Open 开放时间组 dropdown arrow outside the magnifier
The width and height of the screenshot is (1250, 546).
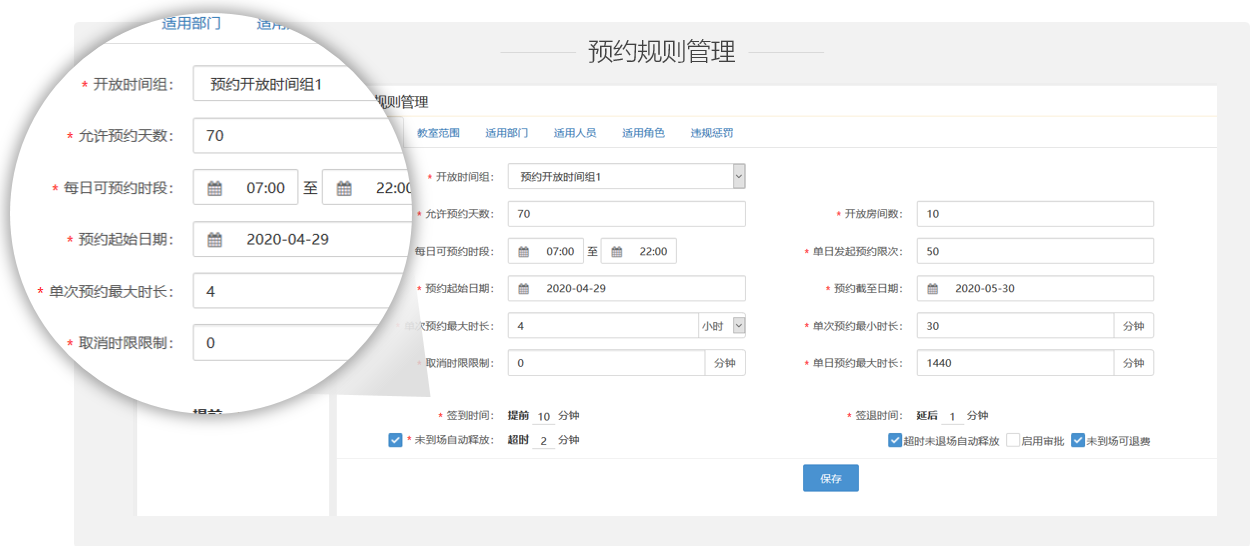(x=739, y=177)
